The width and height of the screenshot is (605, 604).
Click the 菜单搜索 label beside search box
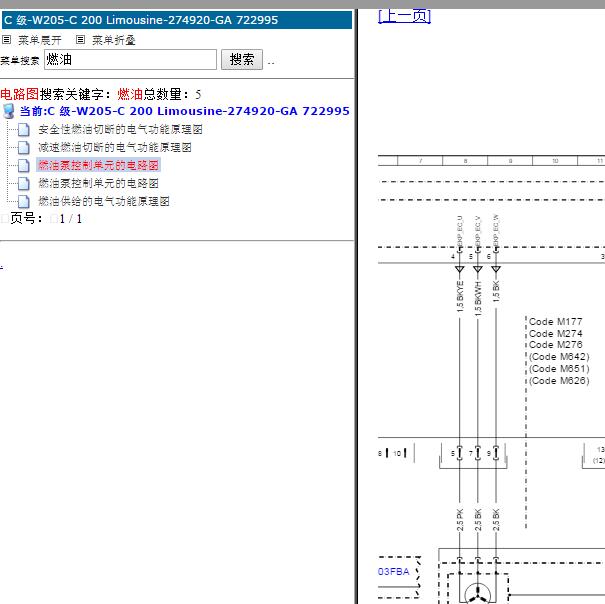click(x=20, y=61)
